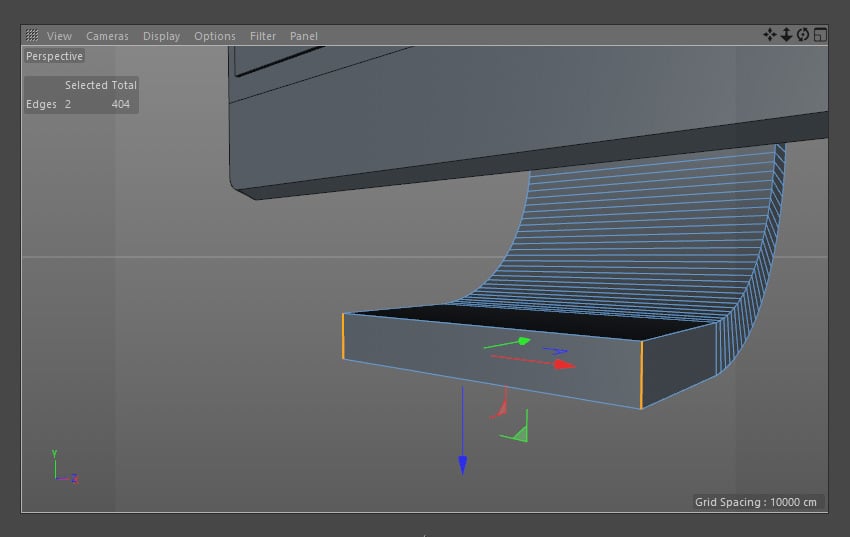Expand the Filter menu
Image resolution: width=850 pixels, height=537 pixels.
(x=263, y=36)
